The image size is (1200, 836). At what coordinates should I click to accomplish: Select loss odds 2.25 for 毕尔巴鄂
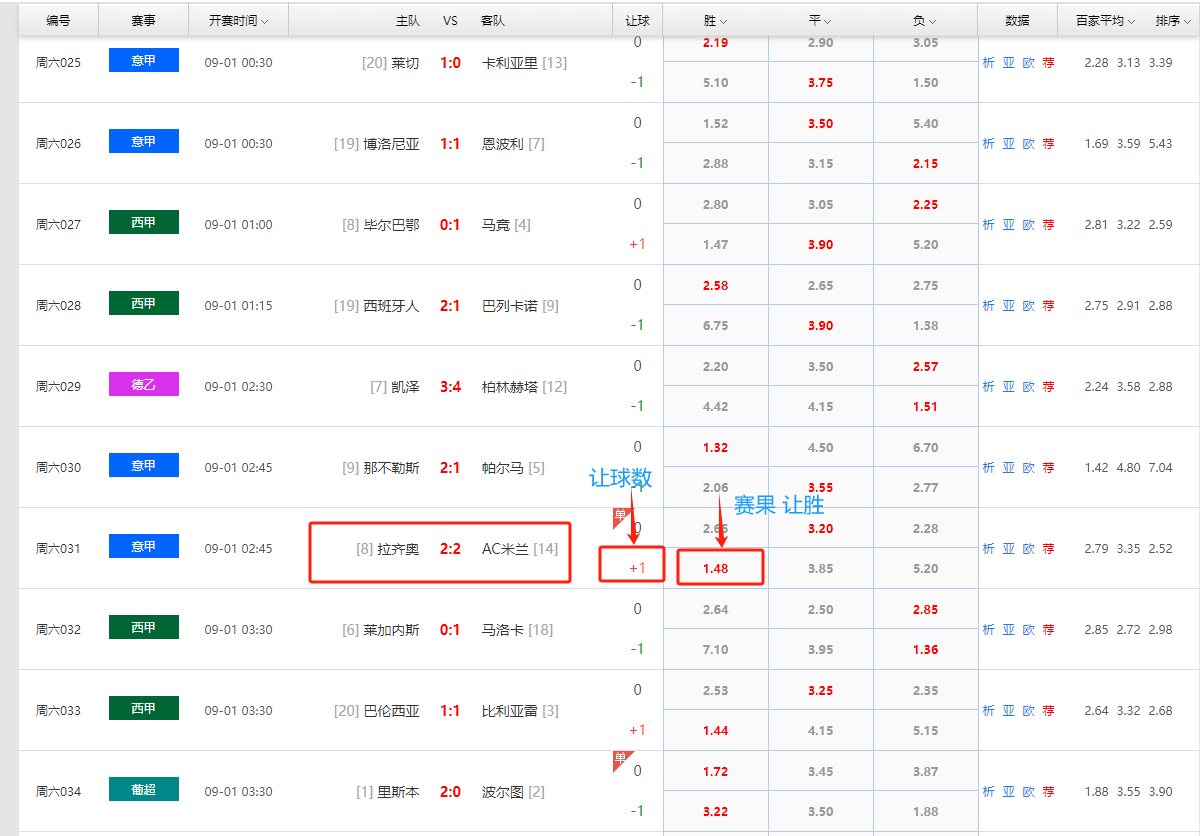coord(925,204)
